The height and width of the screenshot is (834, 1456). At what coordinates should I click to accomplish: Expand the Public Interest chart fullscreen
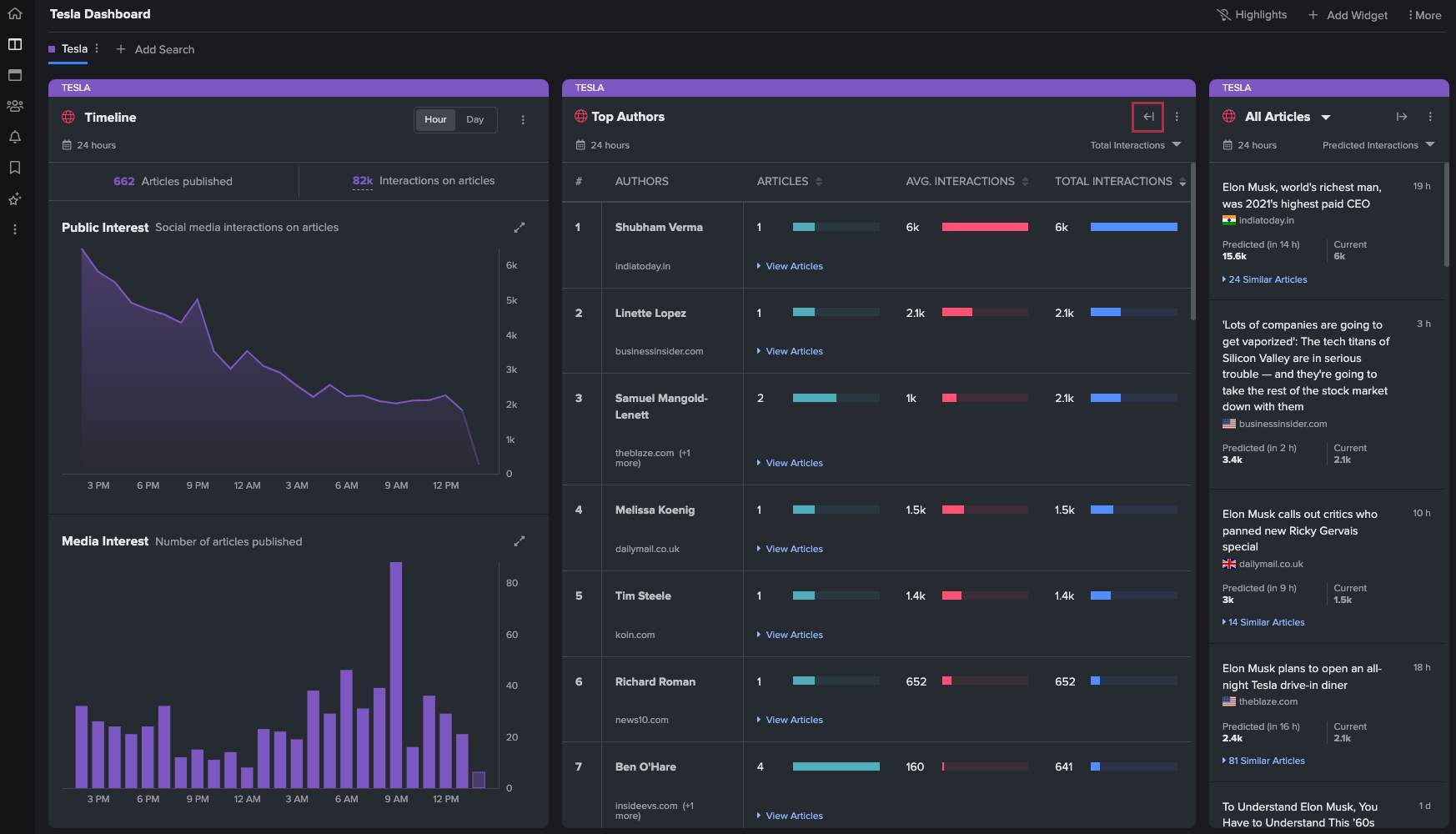pyautogui.click(x=520, y=228)
